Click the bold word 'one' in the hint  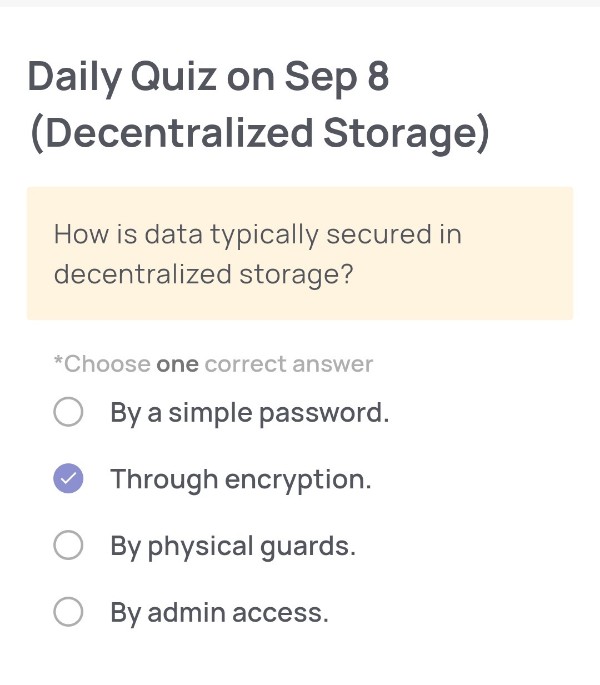pyautogui.click(x=178, y=364)
